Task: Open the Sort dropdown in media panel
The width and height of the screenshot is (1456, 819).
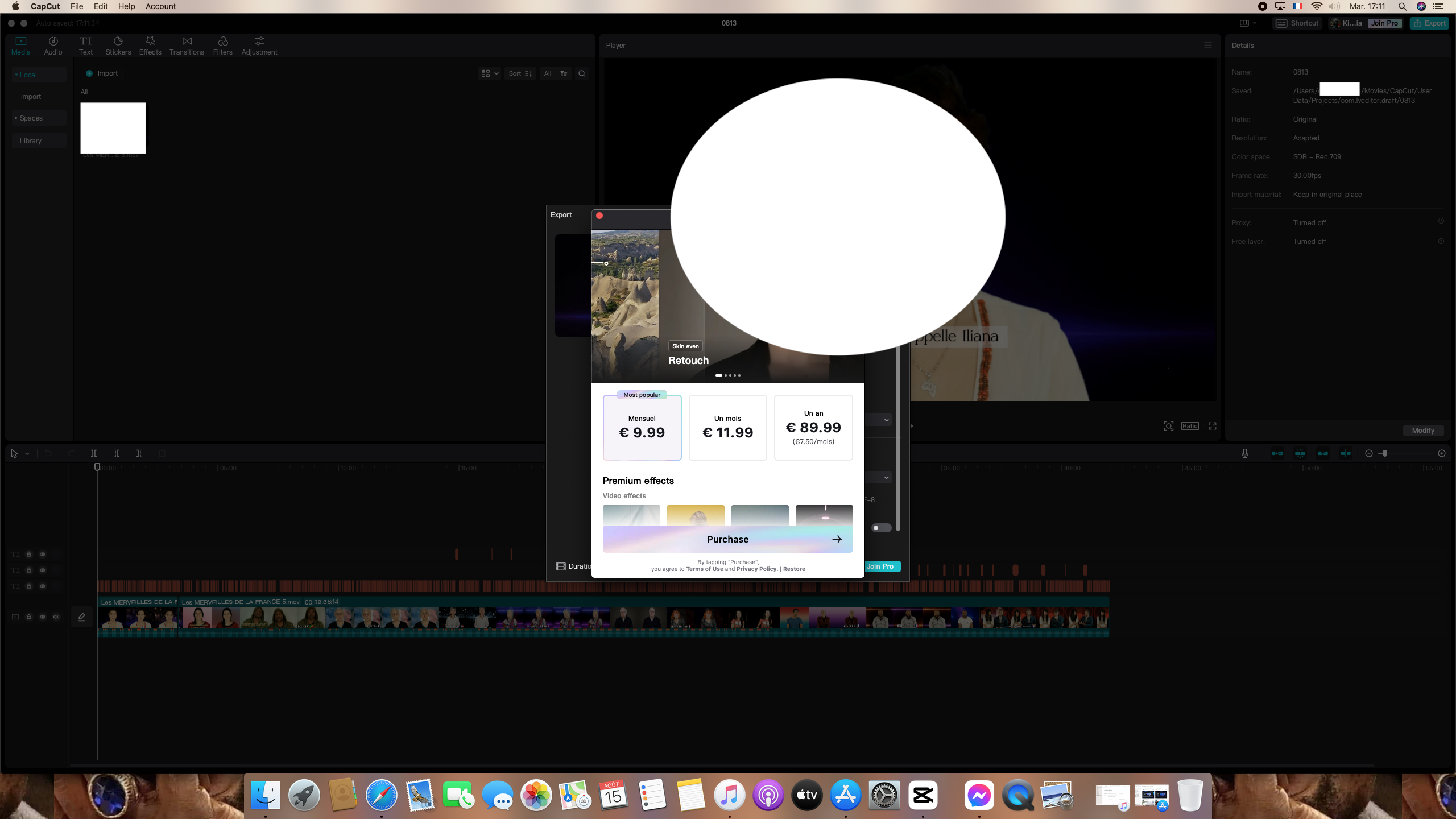Action: (520, 73)
